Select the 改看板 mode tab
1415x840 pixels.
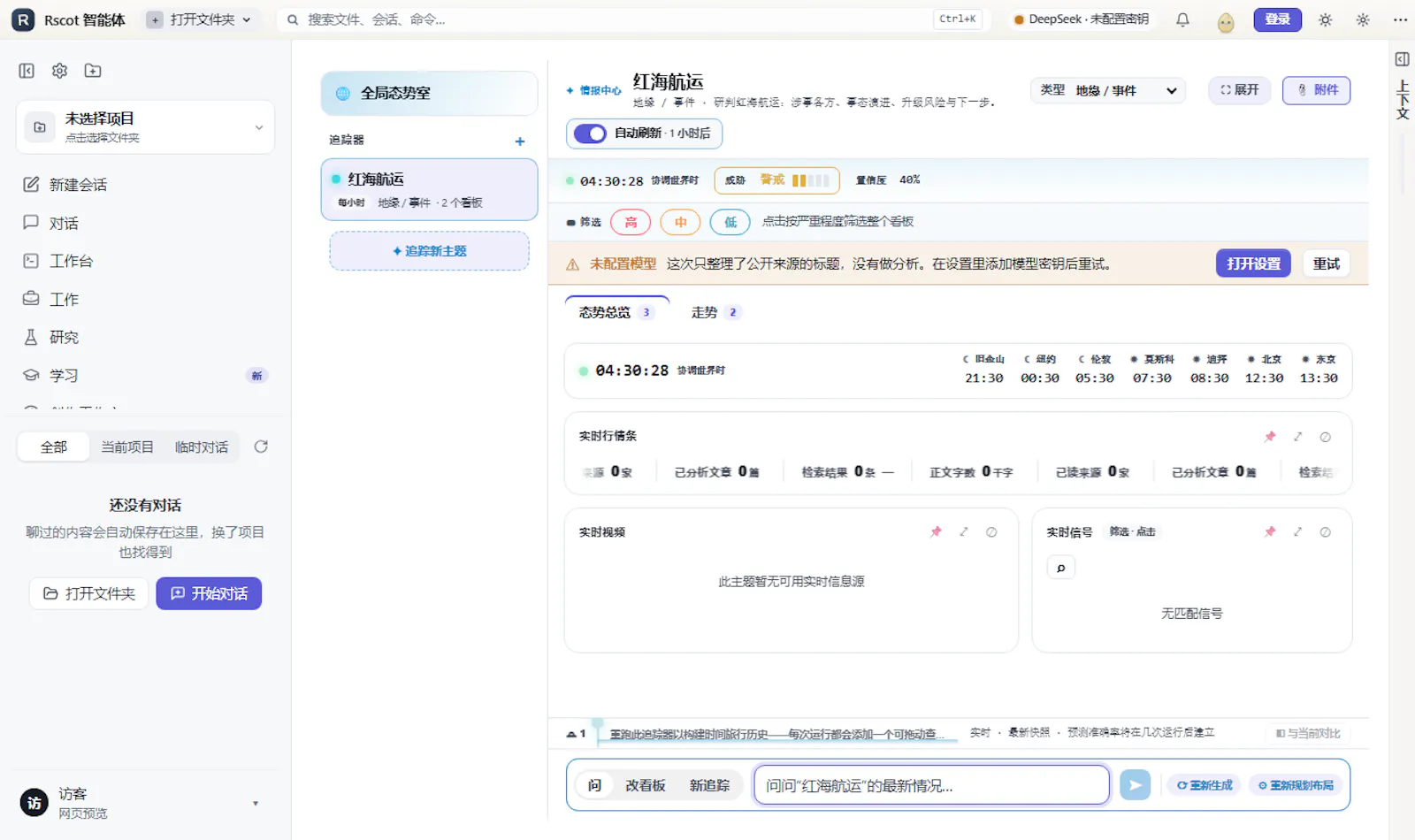pyautogui.click(x=646, y=785)
